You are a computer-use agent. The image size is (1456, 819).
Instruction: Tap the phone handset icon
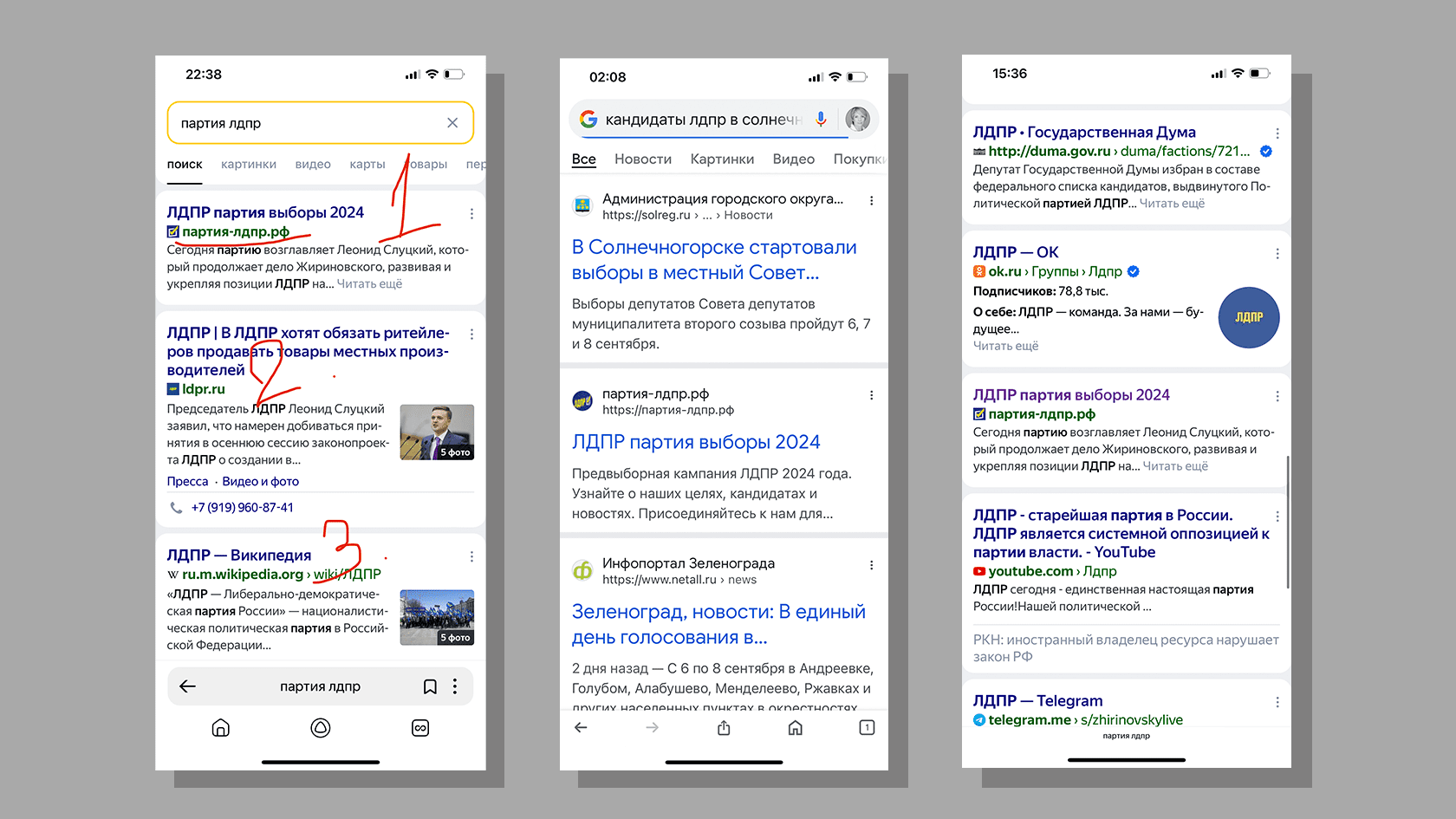click(x=176, y=508)
